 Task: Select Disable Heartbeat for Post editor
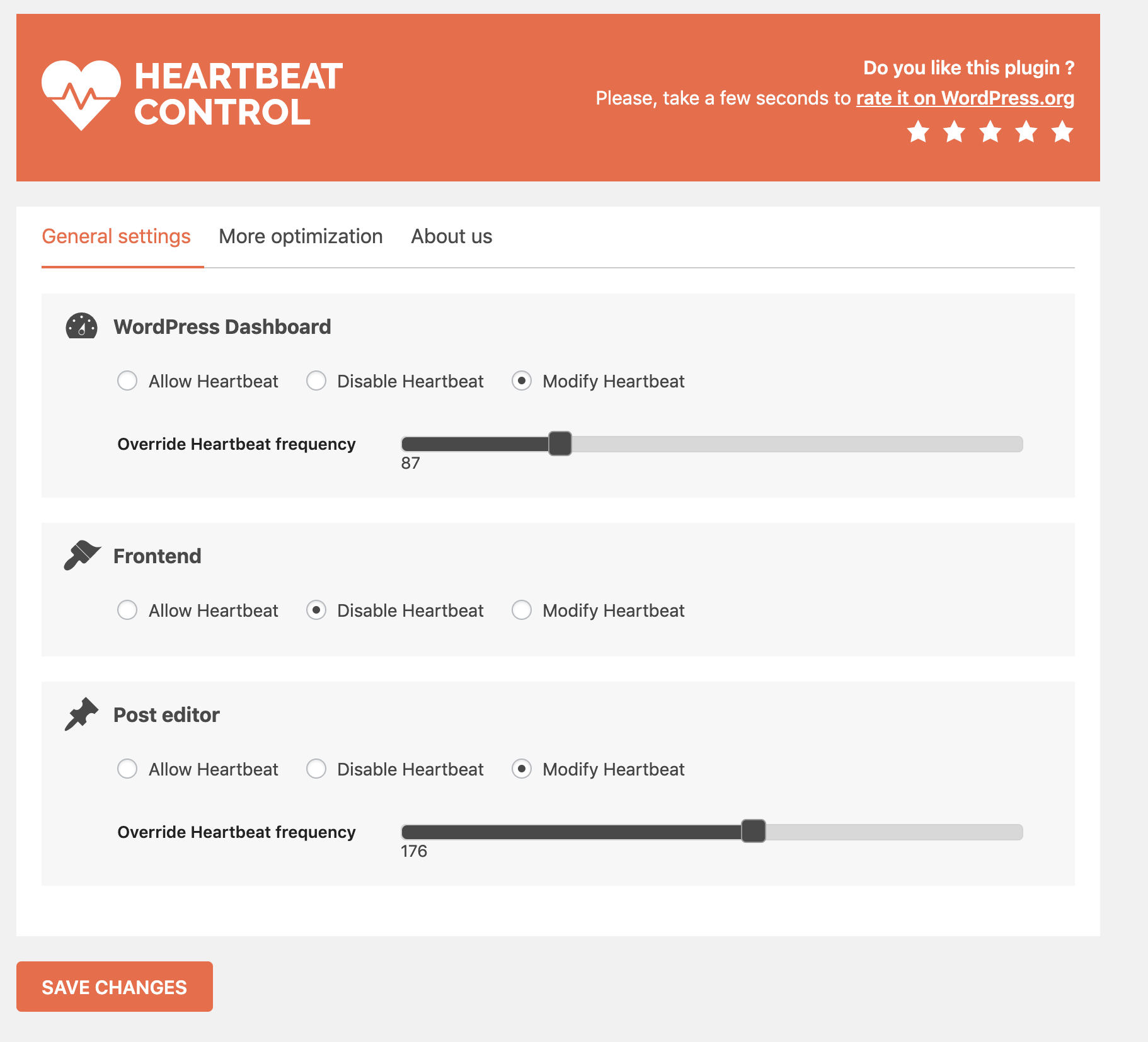(316, 769)
